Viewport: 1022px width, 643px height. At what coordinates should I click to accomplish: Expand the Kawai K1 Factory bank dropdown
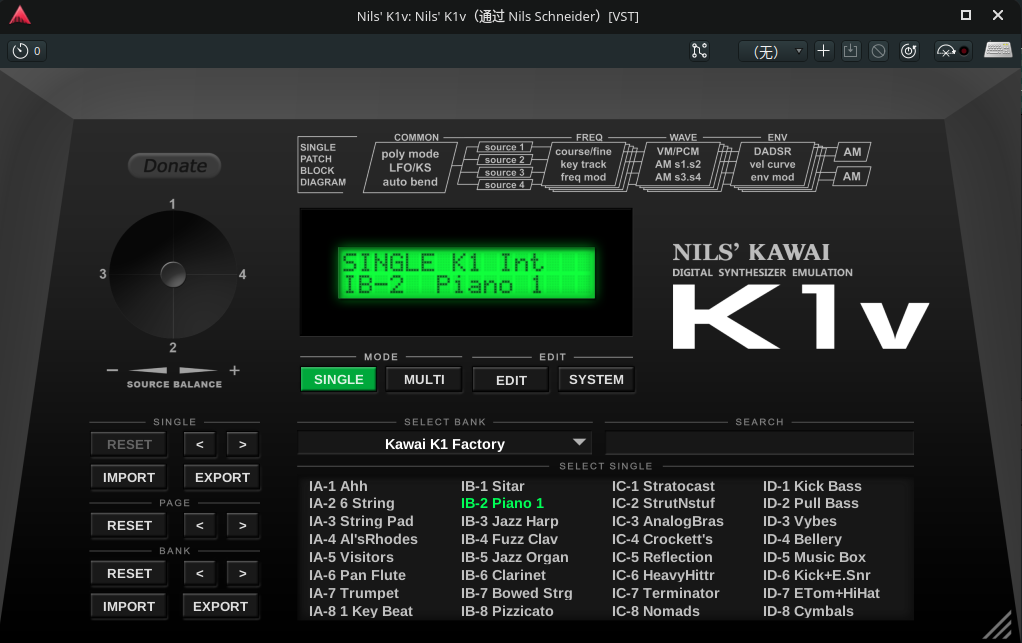click(x=445, y=444)
